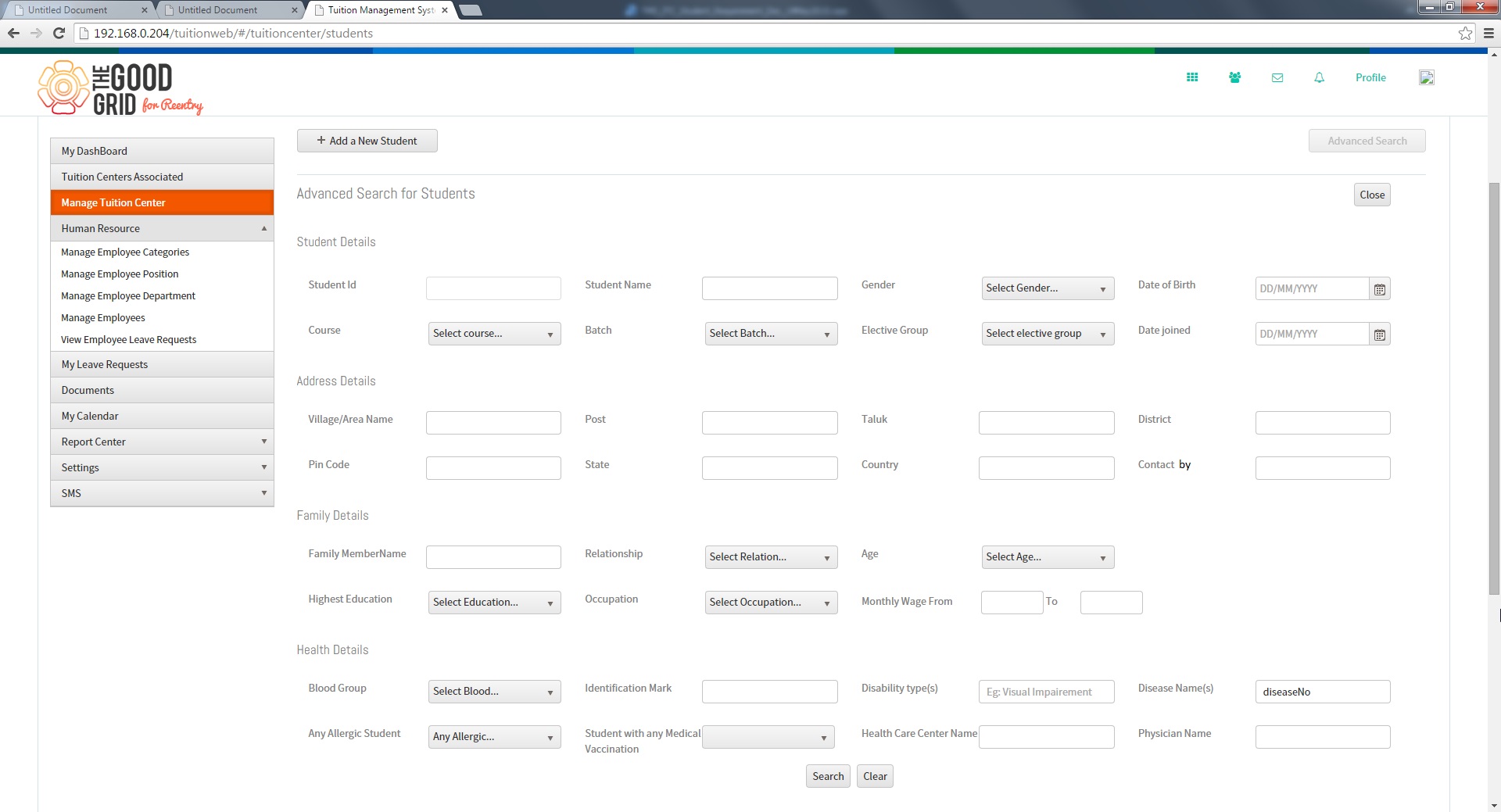Viewport: 1501px width, 812px height.
Task: Open the Select elective group dropdown
Action: point(1048,334)
